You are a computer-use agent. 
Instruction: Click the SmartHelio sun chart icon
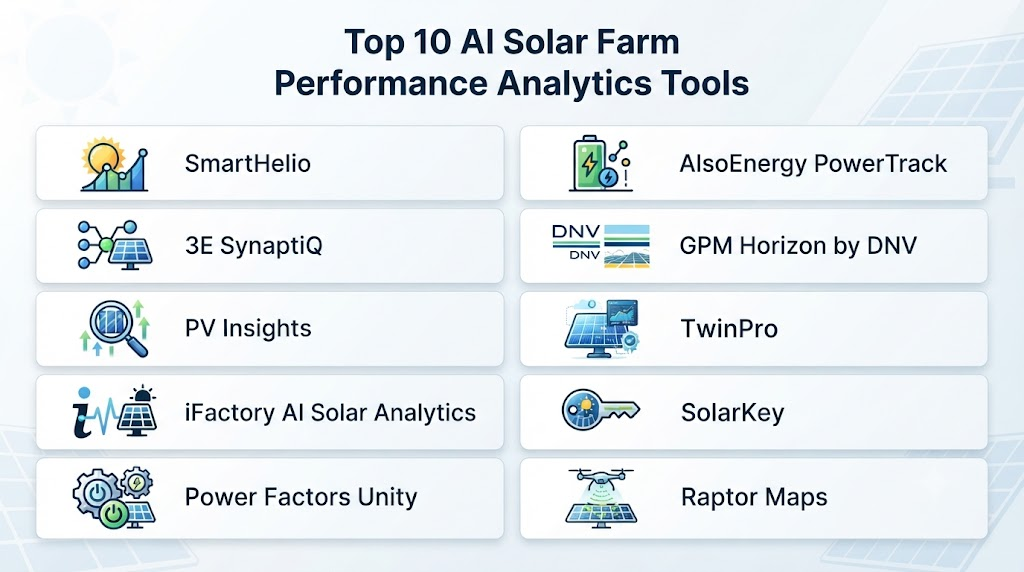[x=115, y=165]
